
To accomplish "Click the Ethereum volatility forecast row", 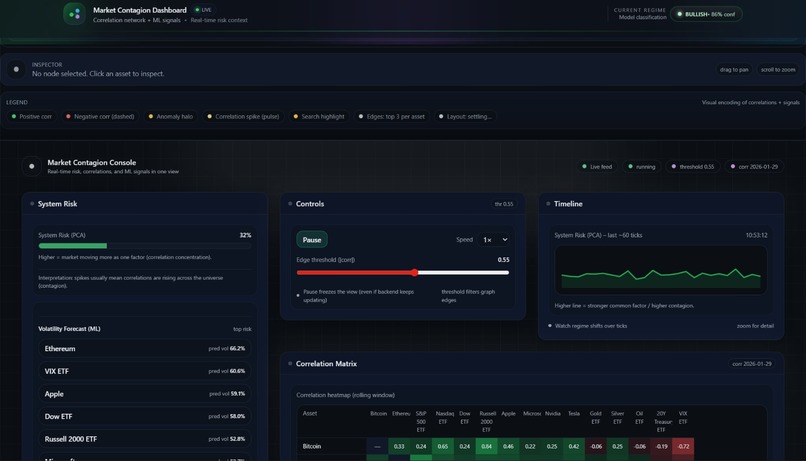I will pos(144,348).
